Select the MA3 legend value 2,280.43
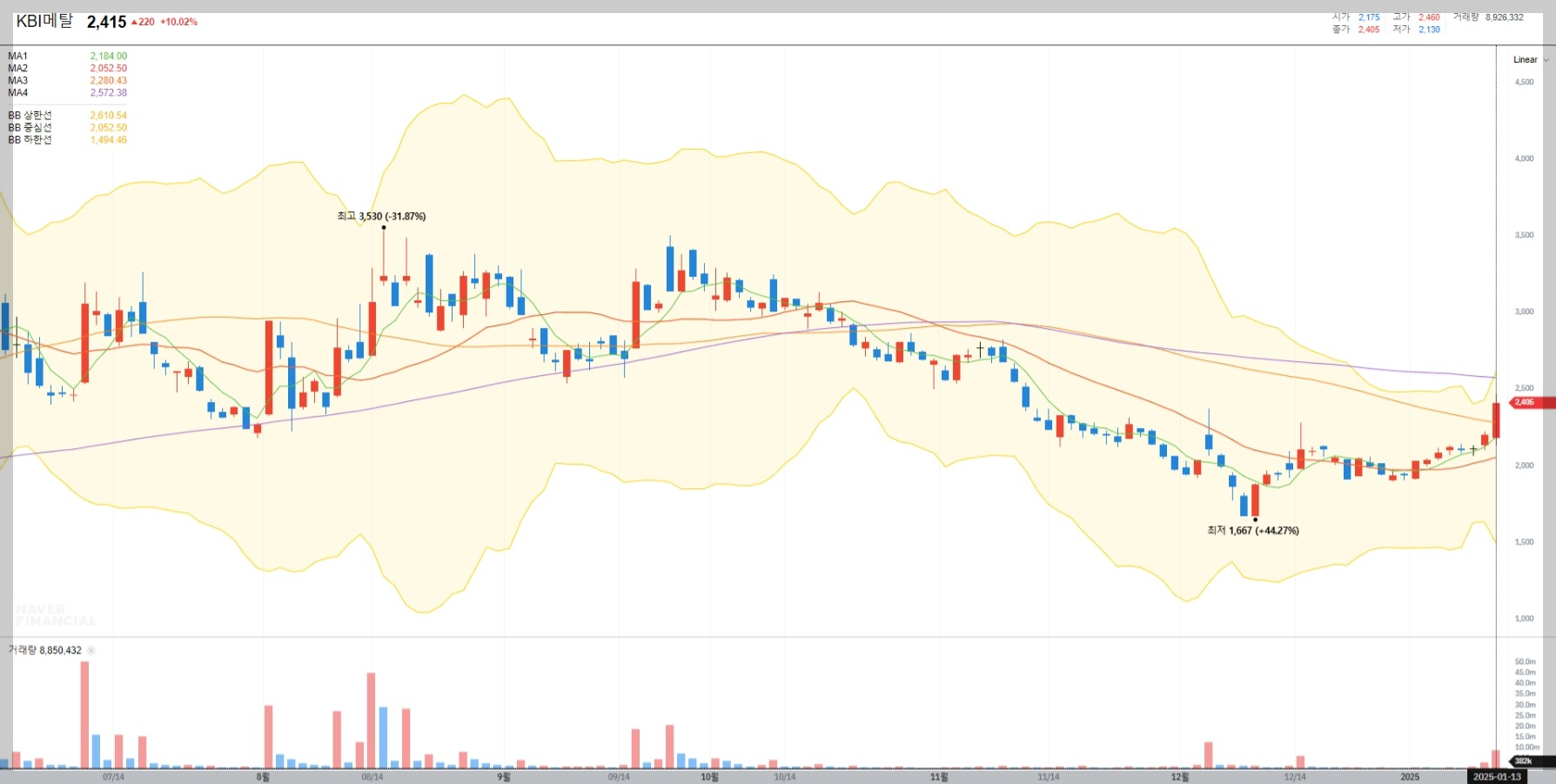 pos(109,80)
